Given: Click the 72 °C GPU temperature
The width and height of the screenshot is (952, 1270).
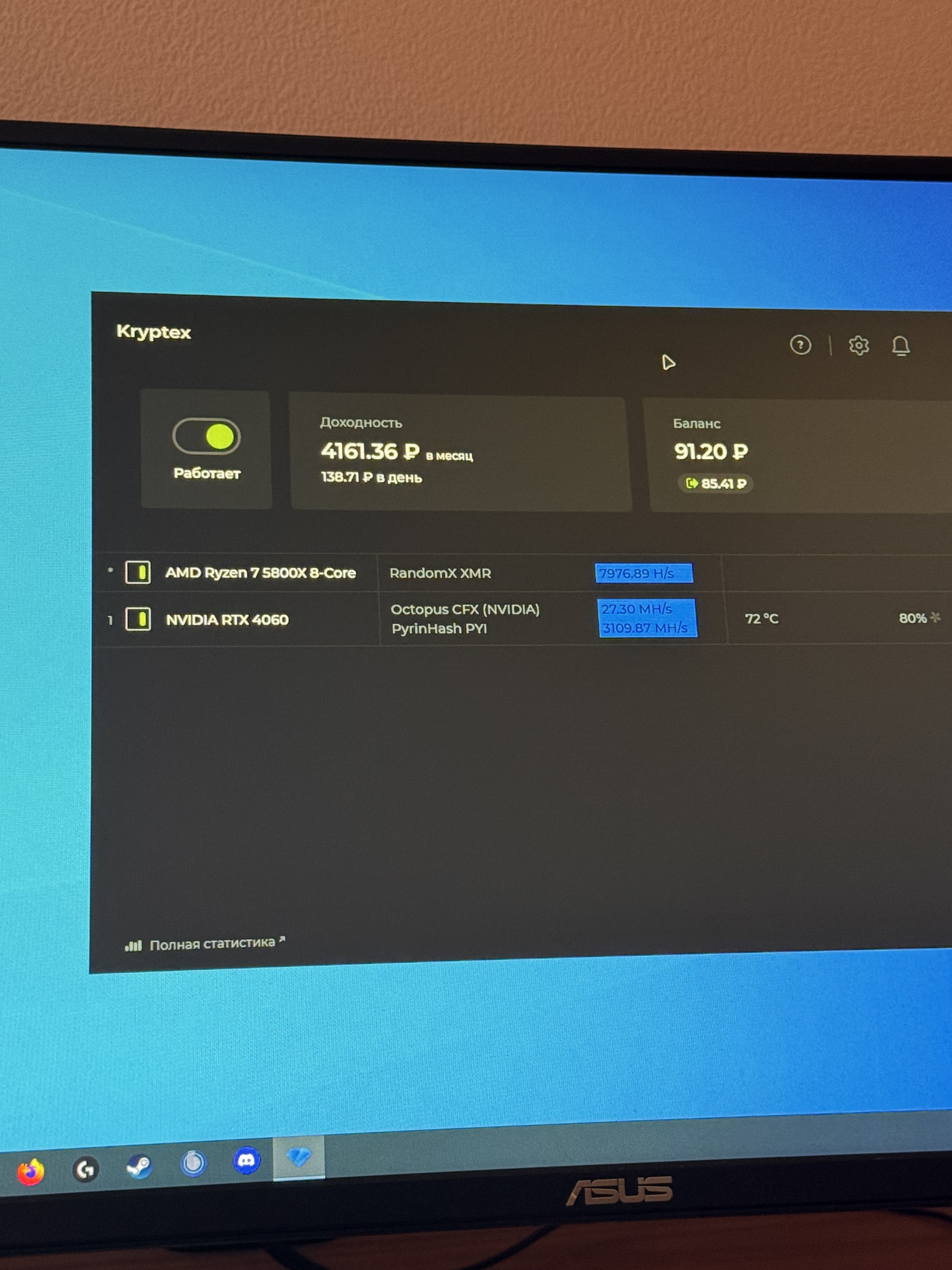Looking at the screenshot, I should click(x=762, y=618).
